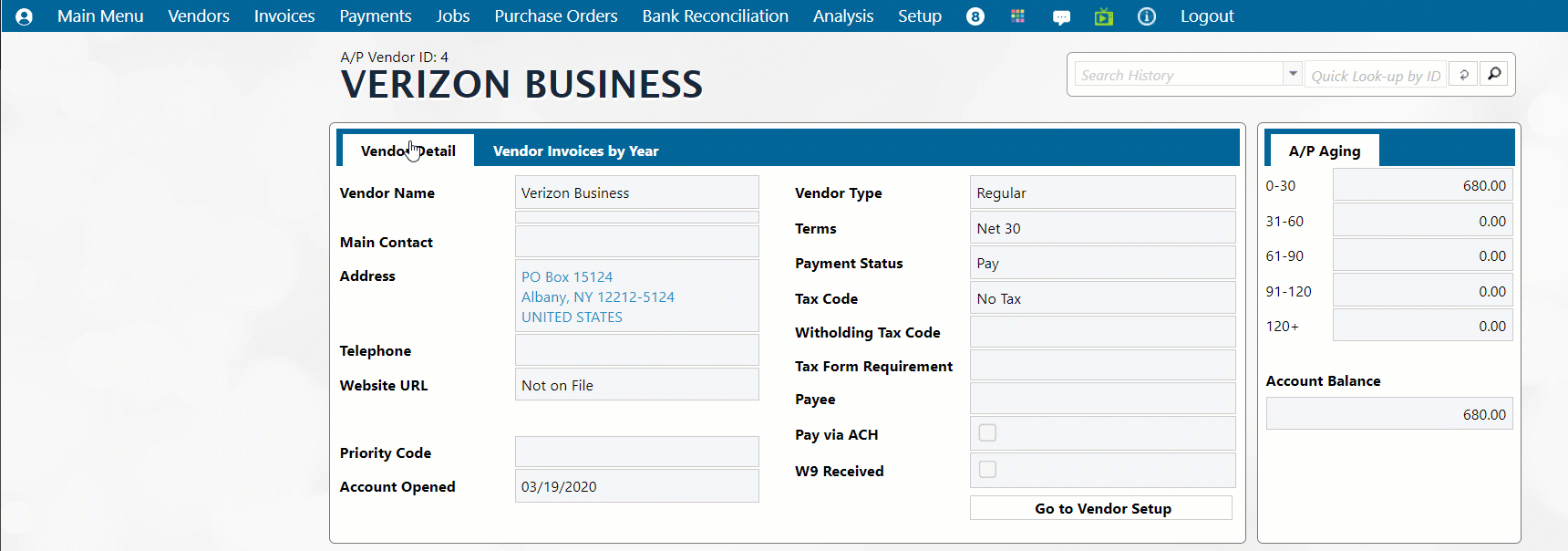Screen dimensions: 1568x551
Task: Open the Purchase Orders menu
Action: coord(555,16)
